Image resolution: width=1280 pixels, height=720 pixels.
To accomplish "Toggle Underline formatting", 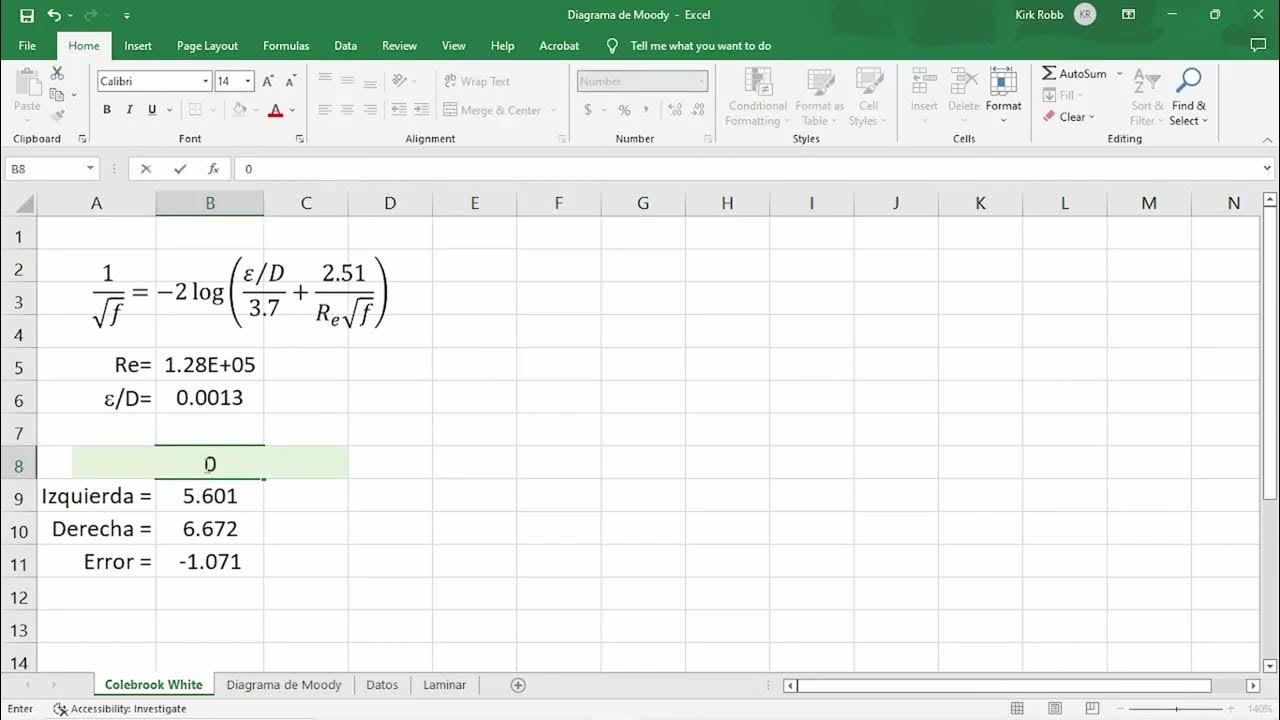I will coord(152,110).
